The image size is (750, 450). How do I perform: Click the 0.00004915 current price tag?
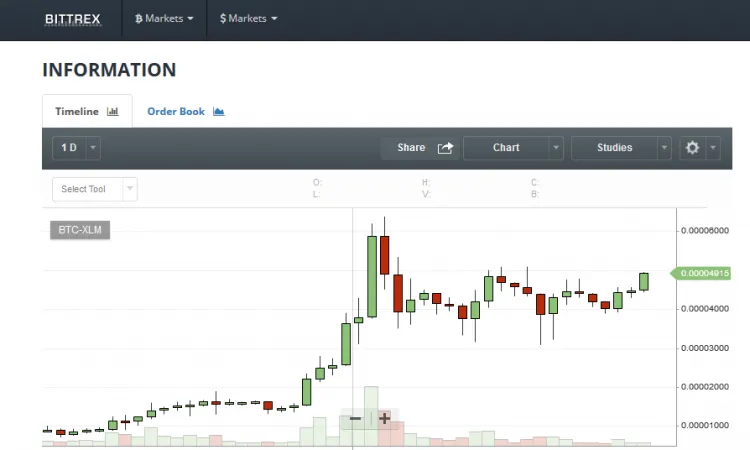(701, 273)
